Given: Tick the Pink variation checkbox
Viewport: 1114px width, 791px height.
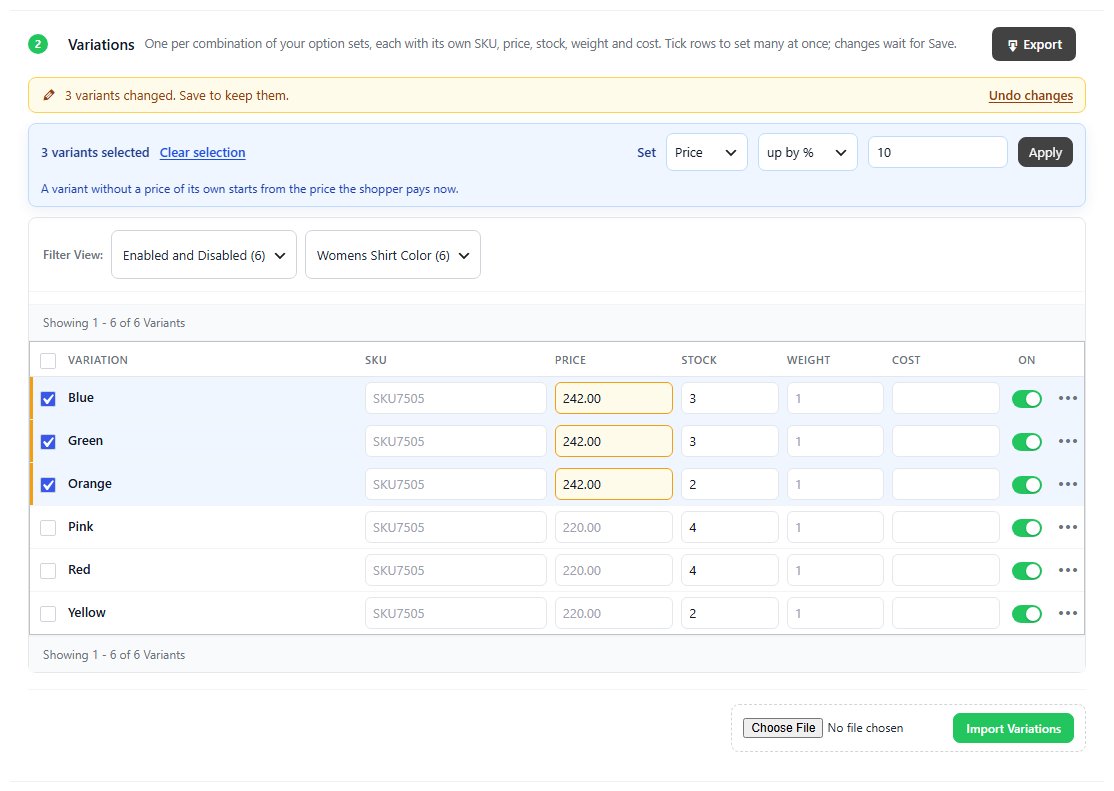Looking at the screenshot, I should (x=48, y=528).
